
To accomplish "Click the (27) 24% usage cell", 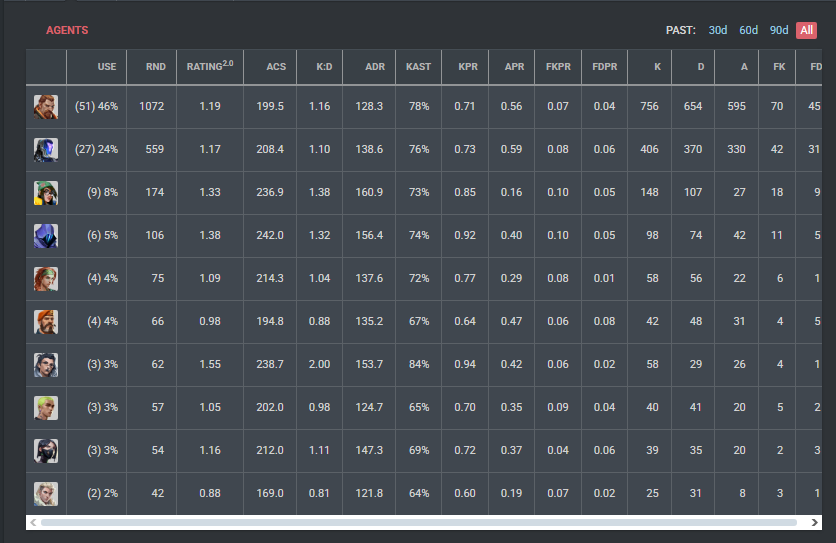I will click(x=97, y=149).
